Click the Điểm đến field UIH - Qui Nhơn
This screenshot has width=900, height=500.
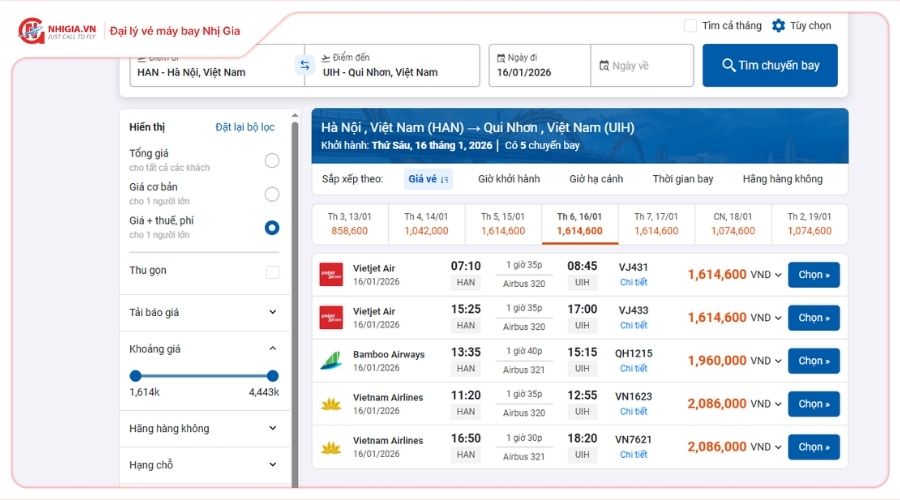tap(394, 65)
